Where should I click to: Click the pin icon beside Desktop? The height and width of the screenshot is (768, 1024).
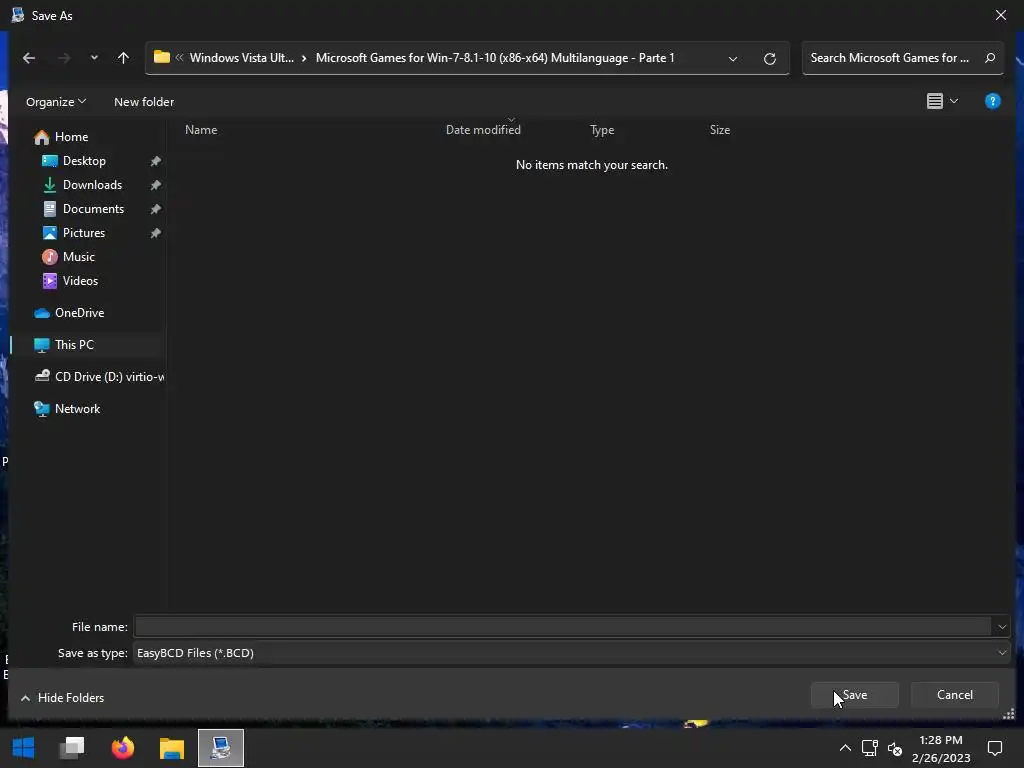[155, 161]
